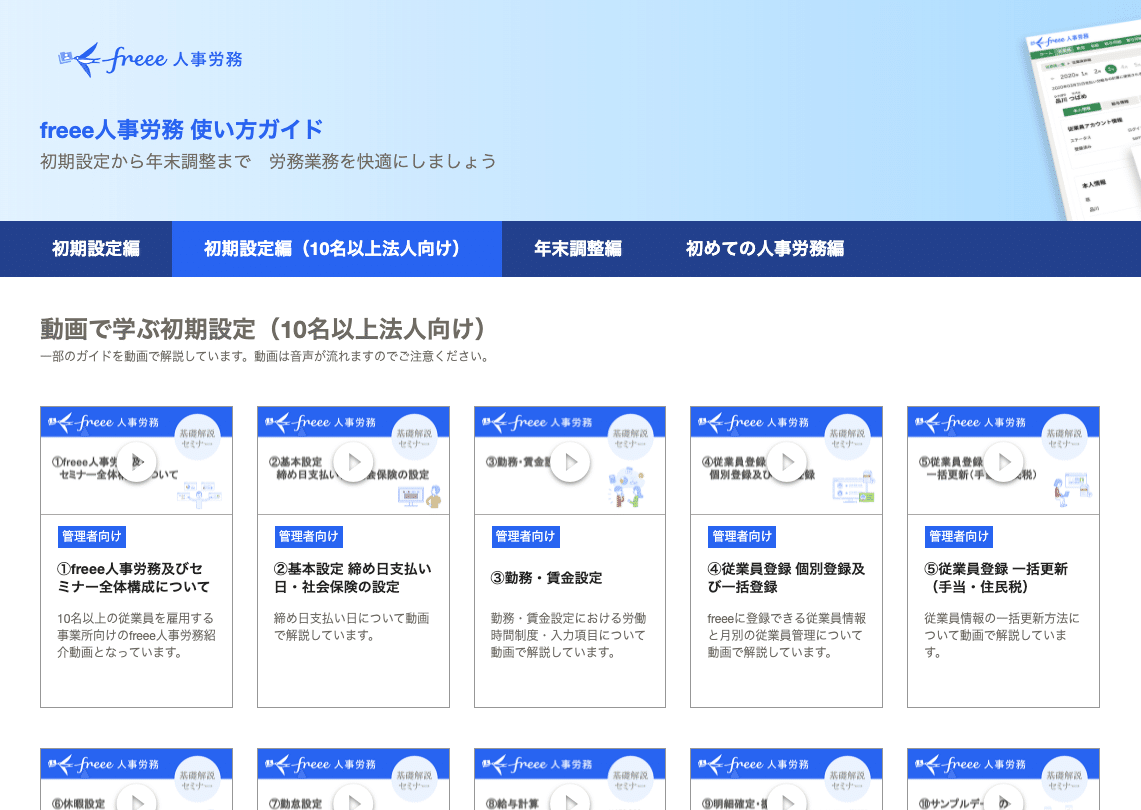Play the ④従業員登録 video
Screen dimensions: 1141x810
(x=786, y=462)
